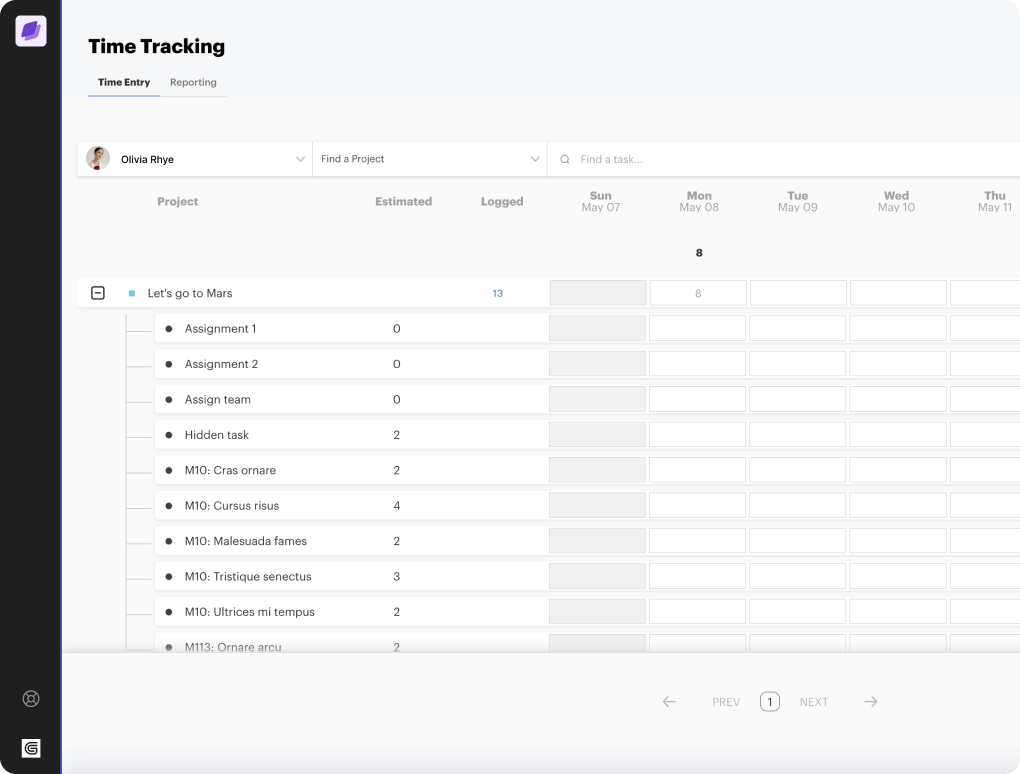Switch to the Reporting tab
The image size is (1020, 774).
(x=193, y=82)
